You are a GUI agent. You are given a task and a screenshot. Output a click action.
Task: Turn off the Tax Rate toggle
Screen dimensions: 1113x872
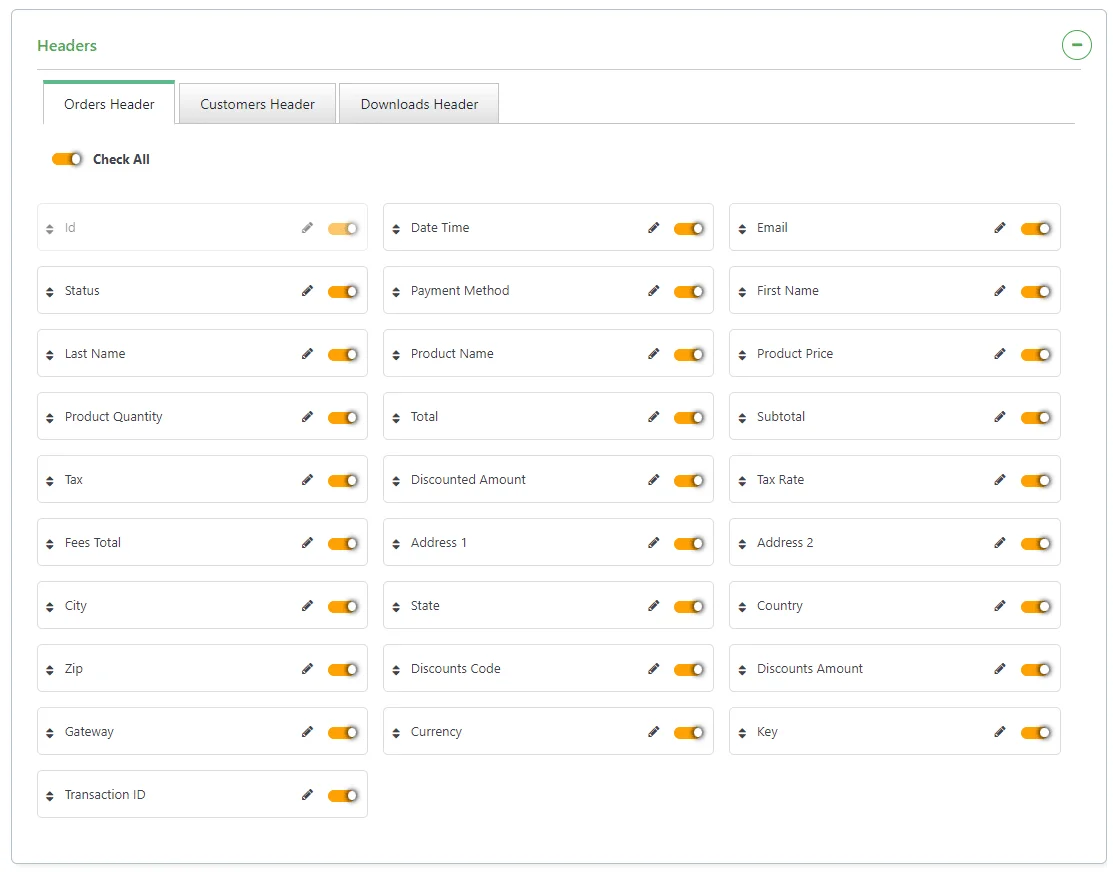(x=1036, y=481)
